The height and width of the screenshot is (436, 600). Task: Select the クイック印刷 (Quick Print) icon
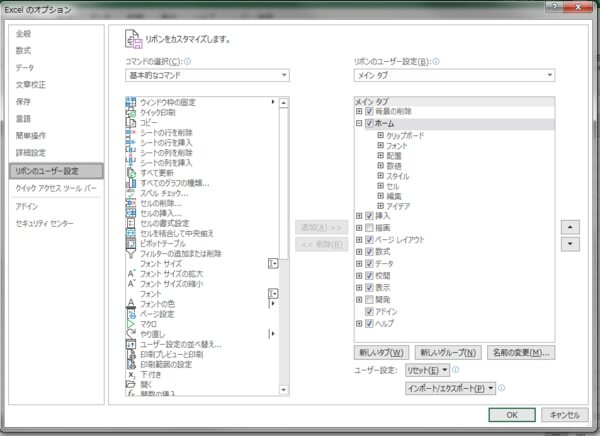tap(131, 112)
